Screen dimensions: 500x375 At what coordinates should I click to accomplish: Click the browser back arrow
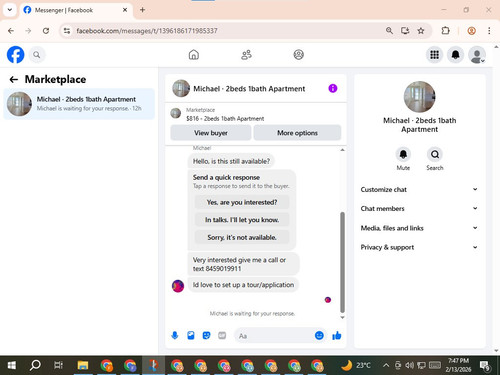[x=11, y=31]
